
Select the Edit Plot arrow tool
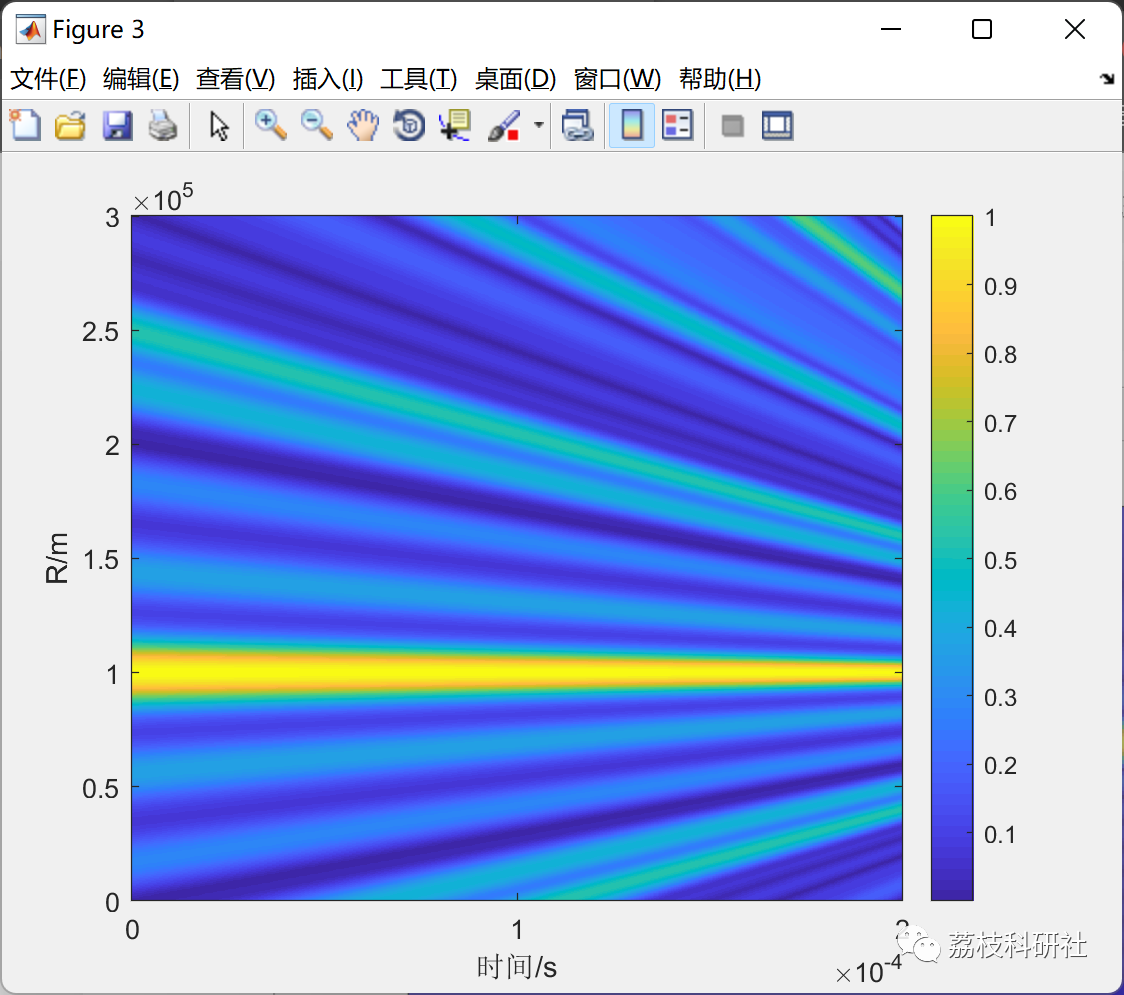pos(219,125)
